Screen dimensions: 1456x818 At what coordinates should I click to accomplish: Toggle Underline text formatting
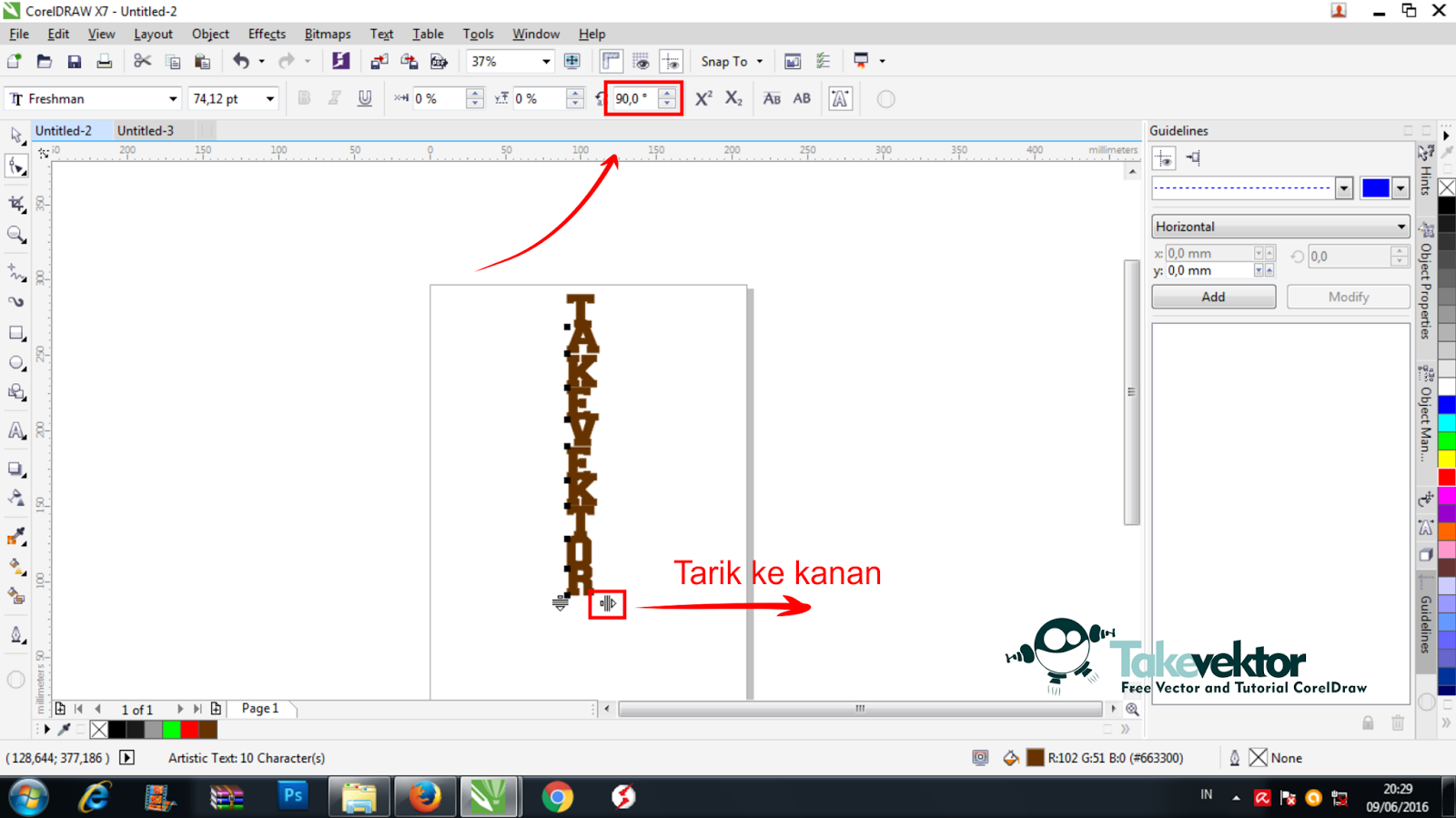click(365, 98)
